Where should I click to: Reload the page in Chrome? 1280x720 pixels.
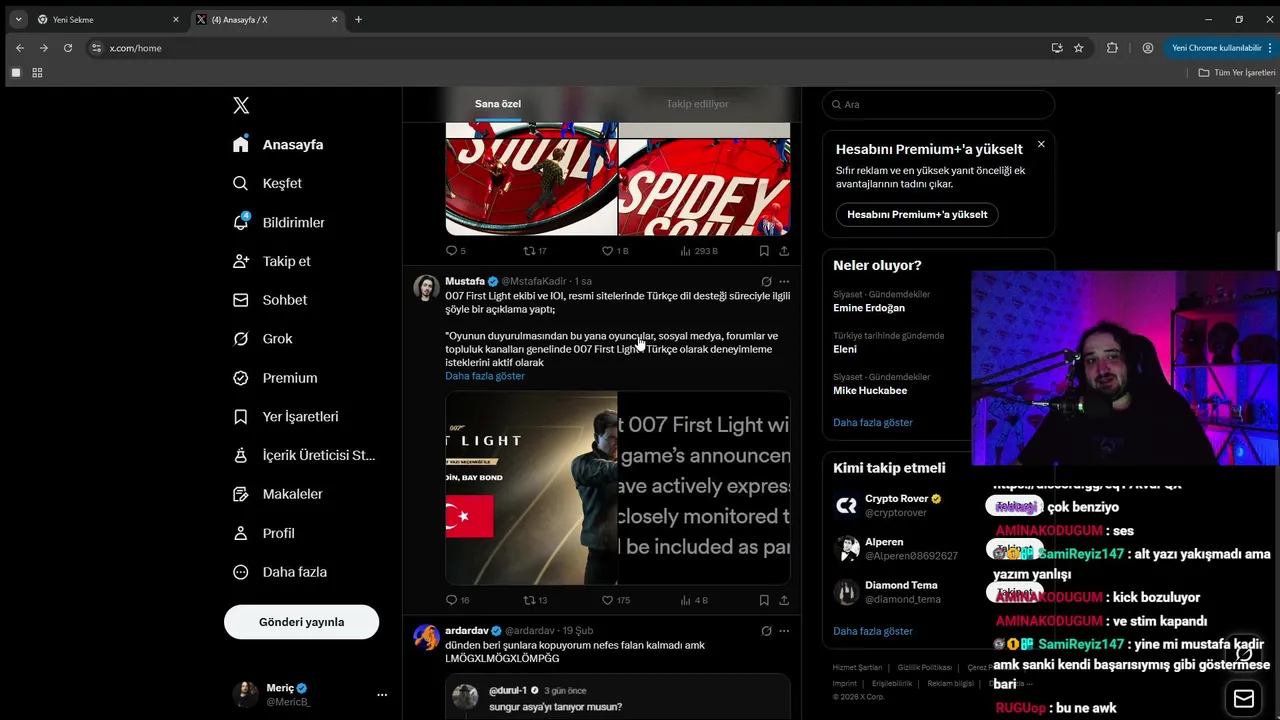coord(68,48)
